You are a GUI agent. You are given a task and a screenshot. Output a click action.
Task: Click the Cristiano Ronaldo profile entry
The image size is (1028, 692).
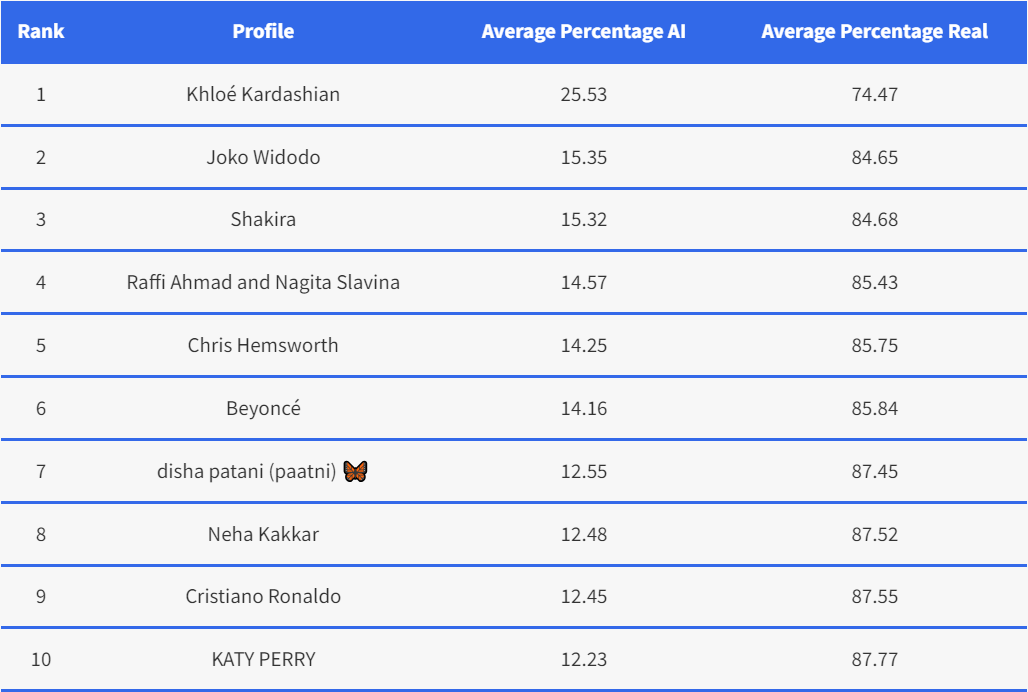[x=263, y=596]
